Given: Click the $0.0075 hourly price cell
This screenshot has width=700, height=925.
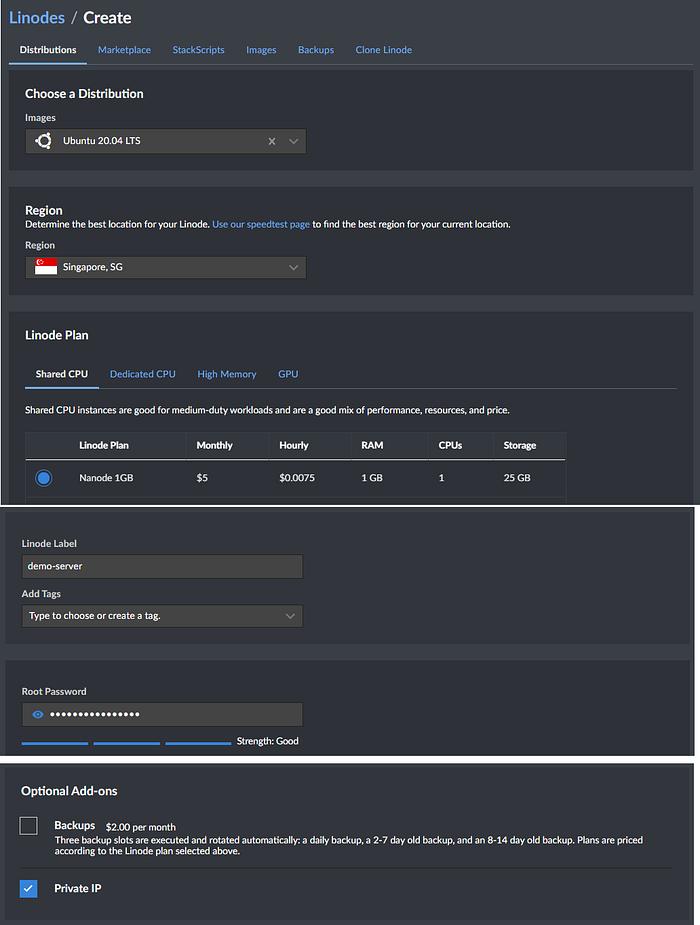Looking at the screenshot, I should click(297, 478).
